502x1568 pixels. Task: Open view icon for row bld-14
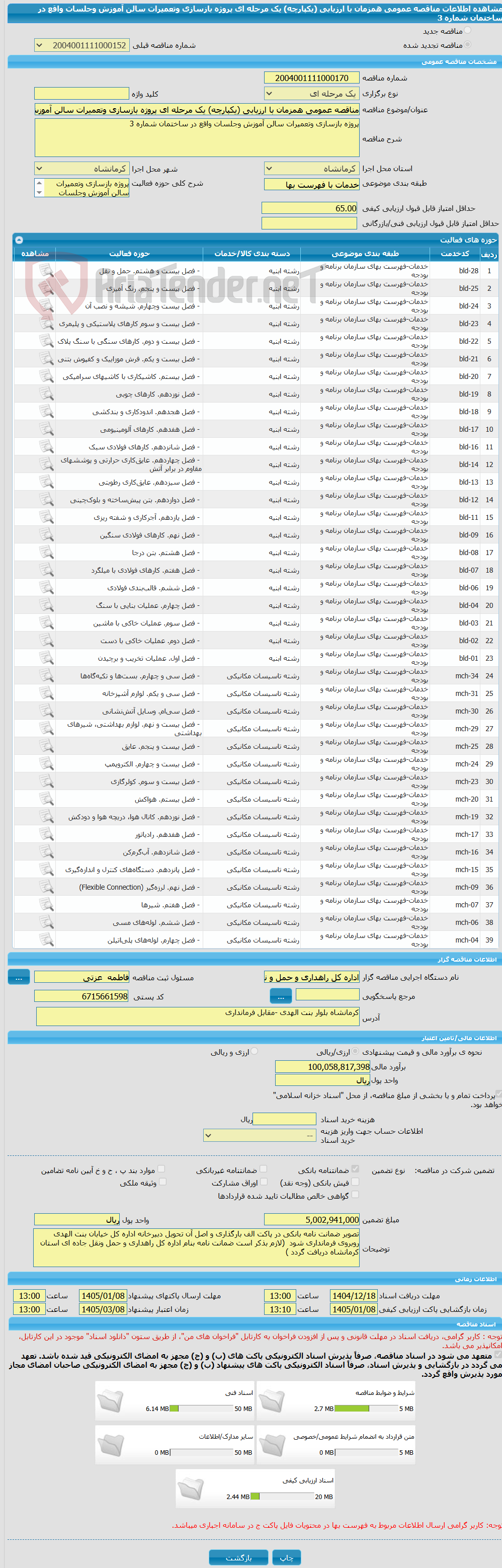click(x=46, y=464)
